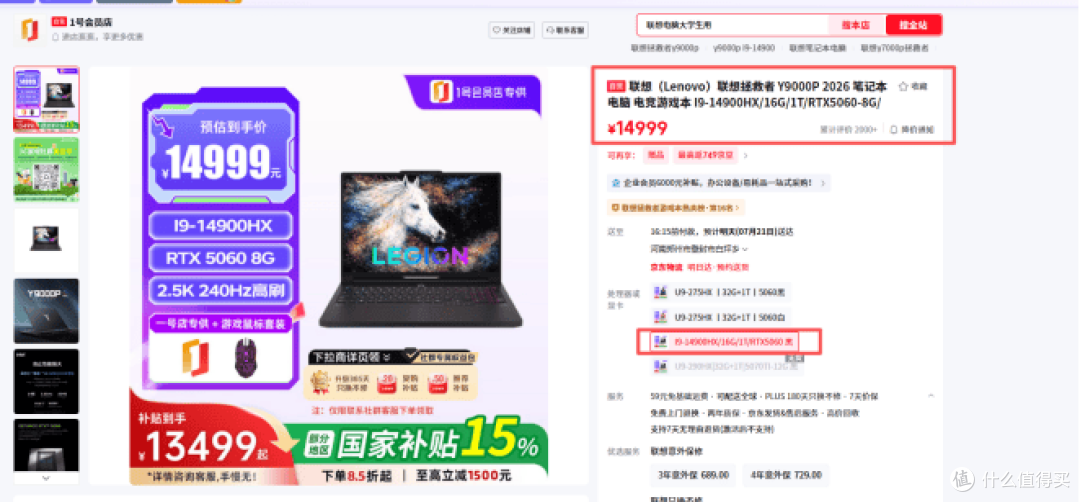Click the red ¥14999 product price
1080x502 pixels.
pos(637,128)
